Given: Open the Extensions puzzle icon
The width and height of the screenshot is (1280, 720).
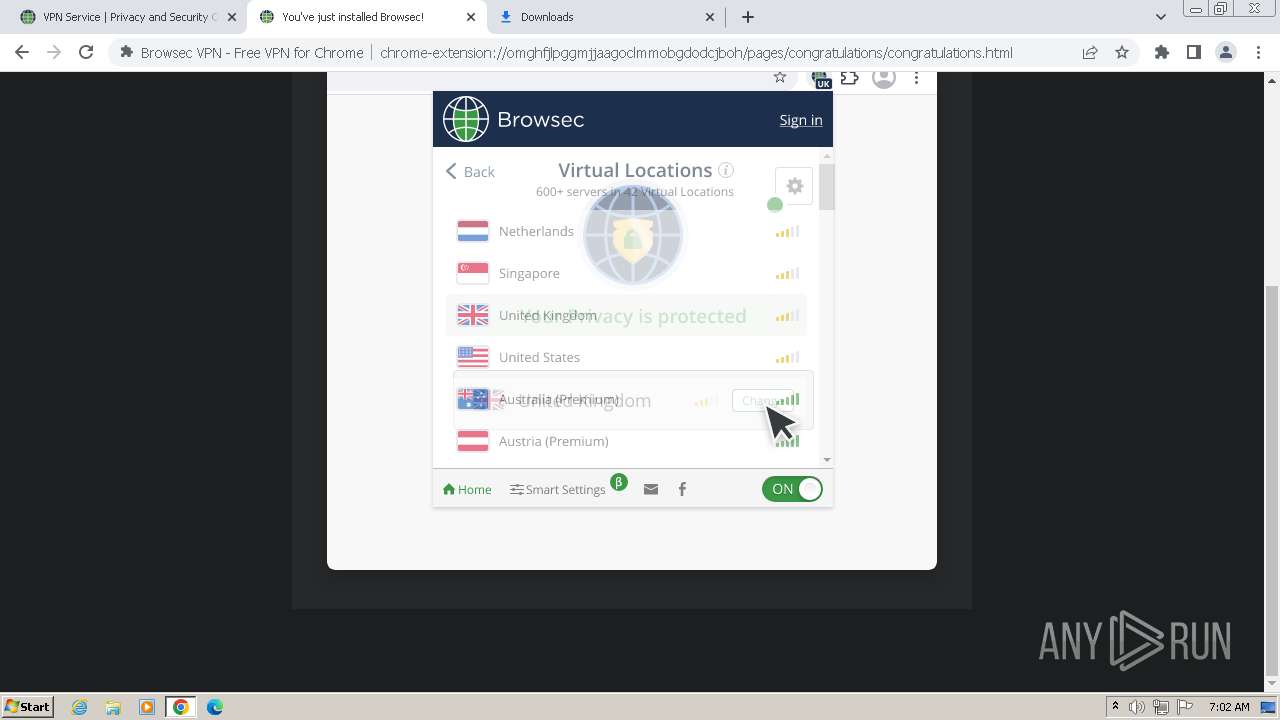Looking at the screenshot, I should 1161,53.
